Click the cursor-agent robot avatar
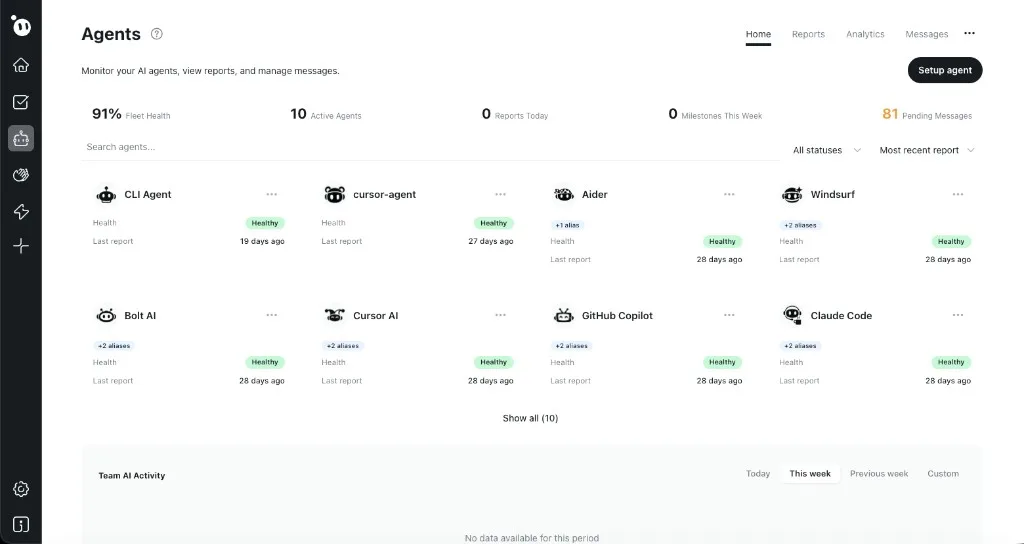 click(x=334, y=195)
